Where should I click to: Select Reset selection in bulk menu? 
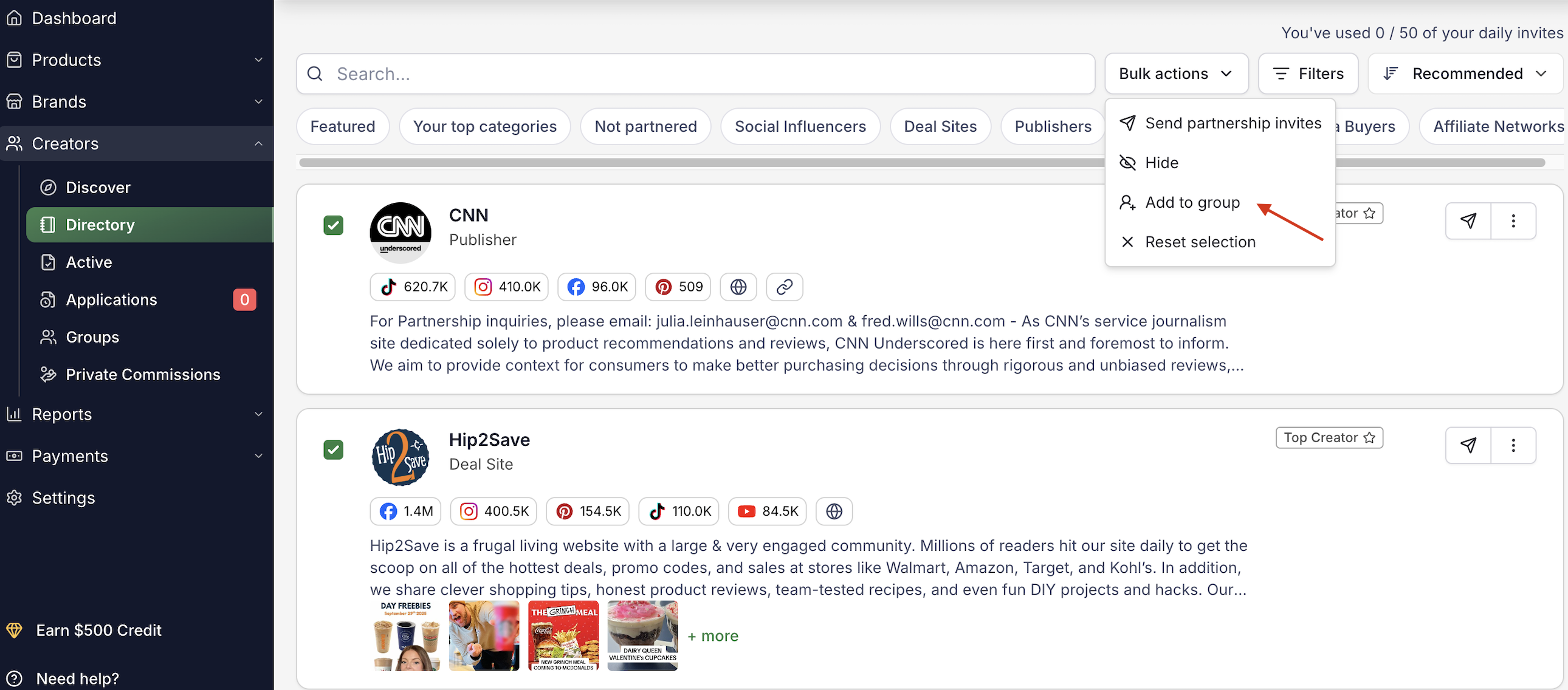(1199, 242)
